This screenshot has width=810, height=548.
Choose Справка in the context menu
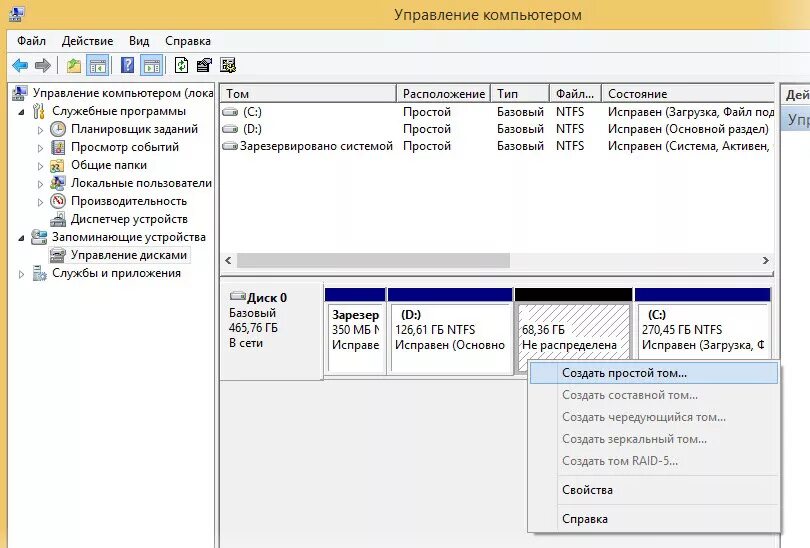pyautogui.click(x=653, y=519)
